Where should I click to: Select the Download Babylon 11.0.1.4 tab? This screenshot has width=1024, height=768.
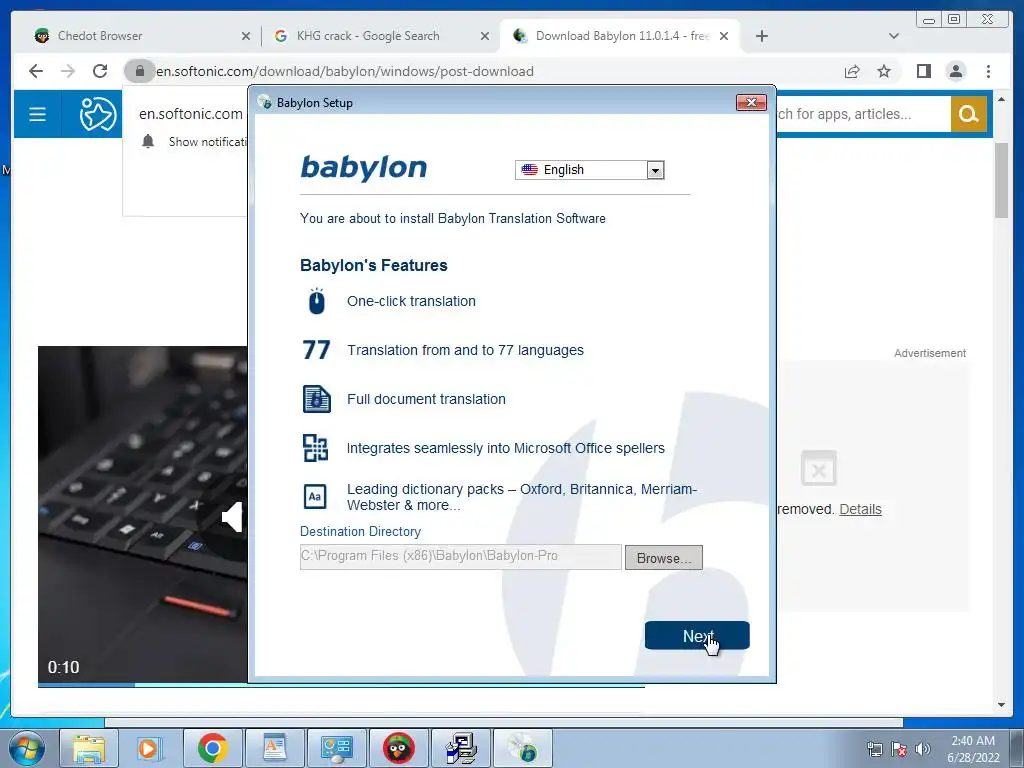614,36
